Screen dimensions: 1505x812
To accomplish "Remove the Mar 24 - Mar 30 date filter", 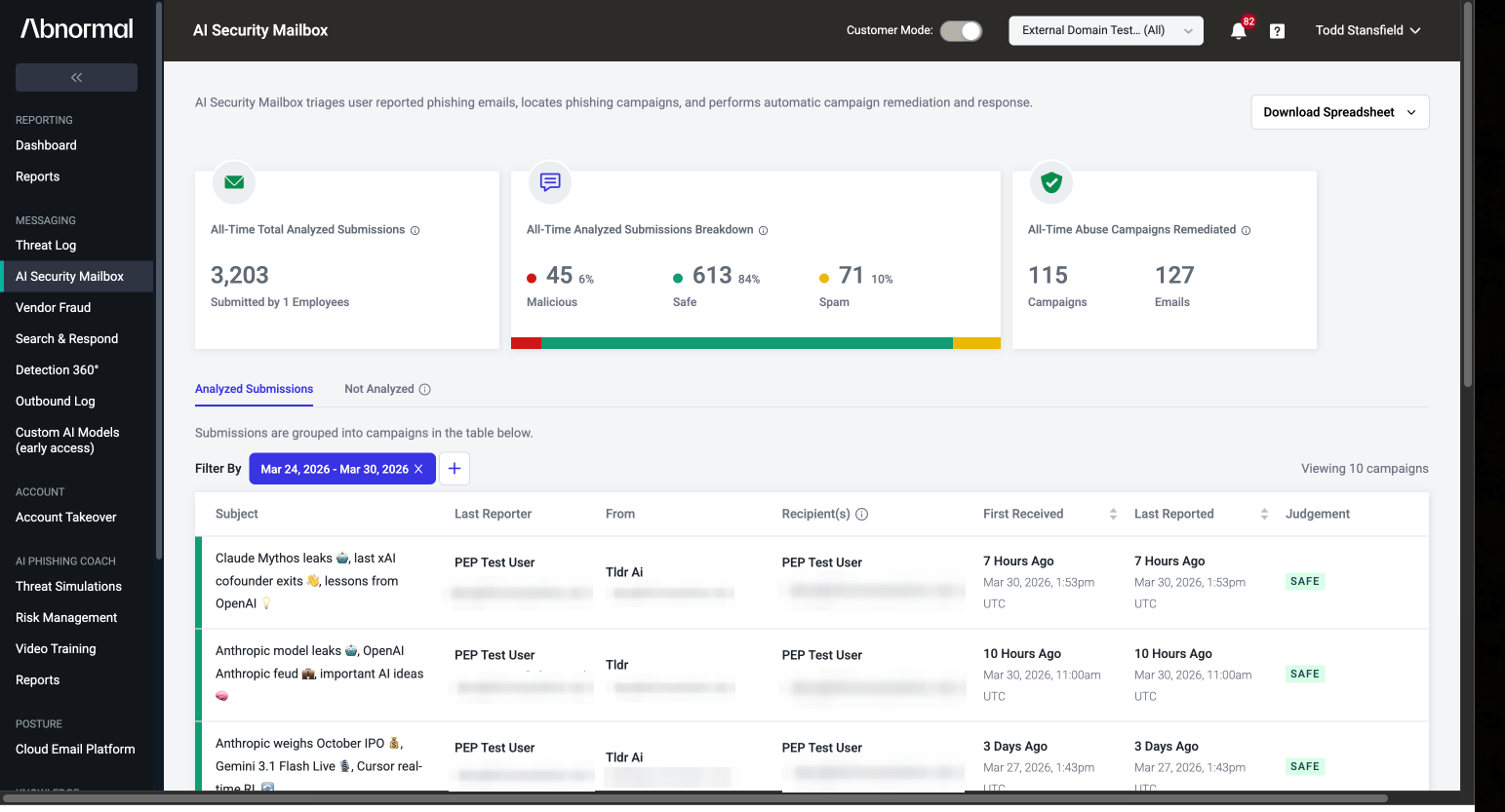I will click(x=418, y=469).
